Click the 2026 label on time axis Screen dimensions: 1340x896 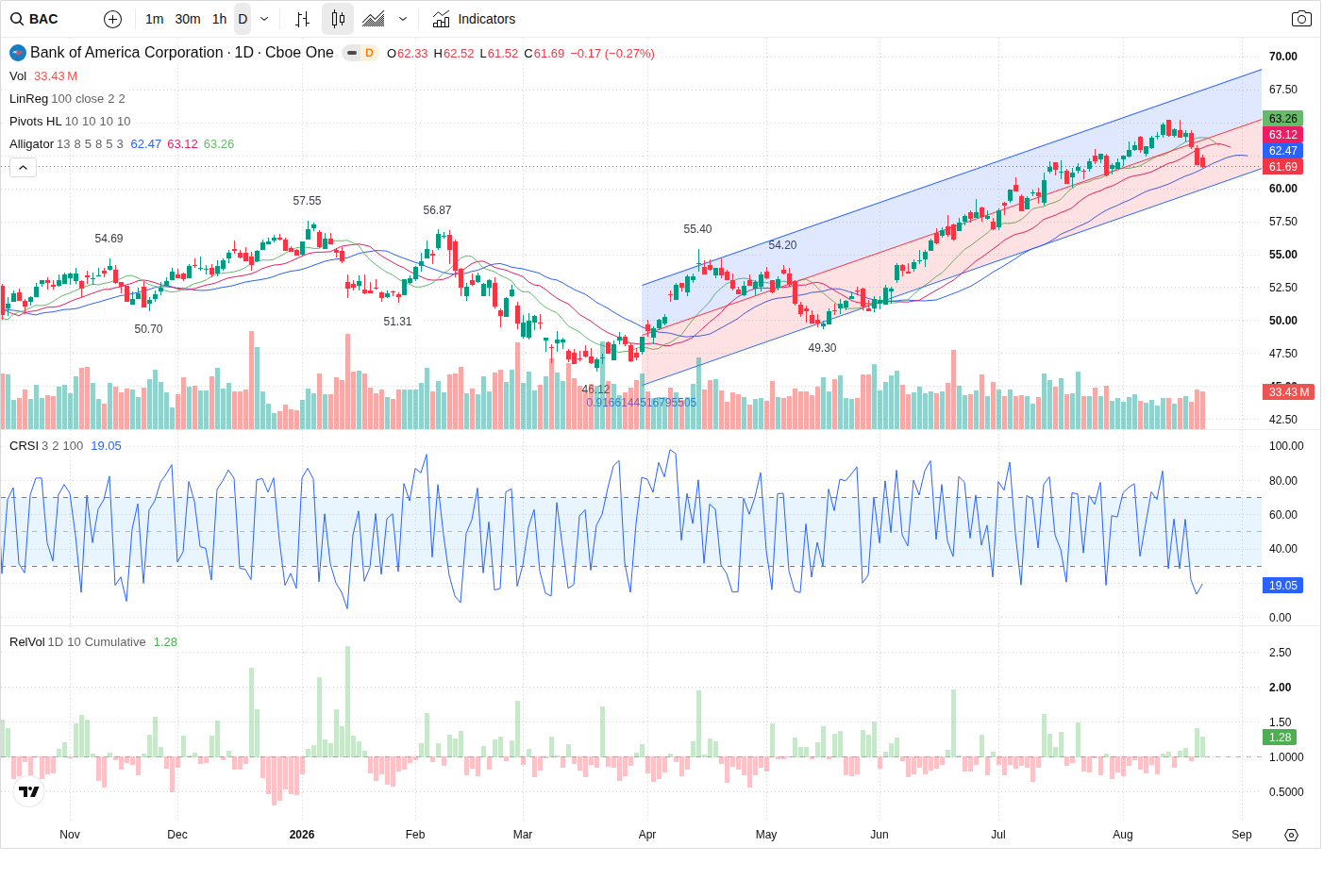pos(302,835)
